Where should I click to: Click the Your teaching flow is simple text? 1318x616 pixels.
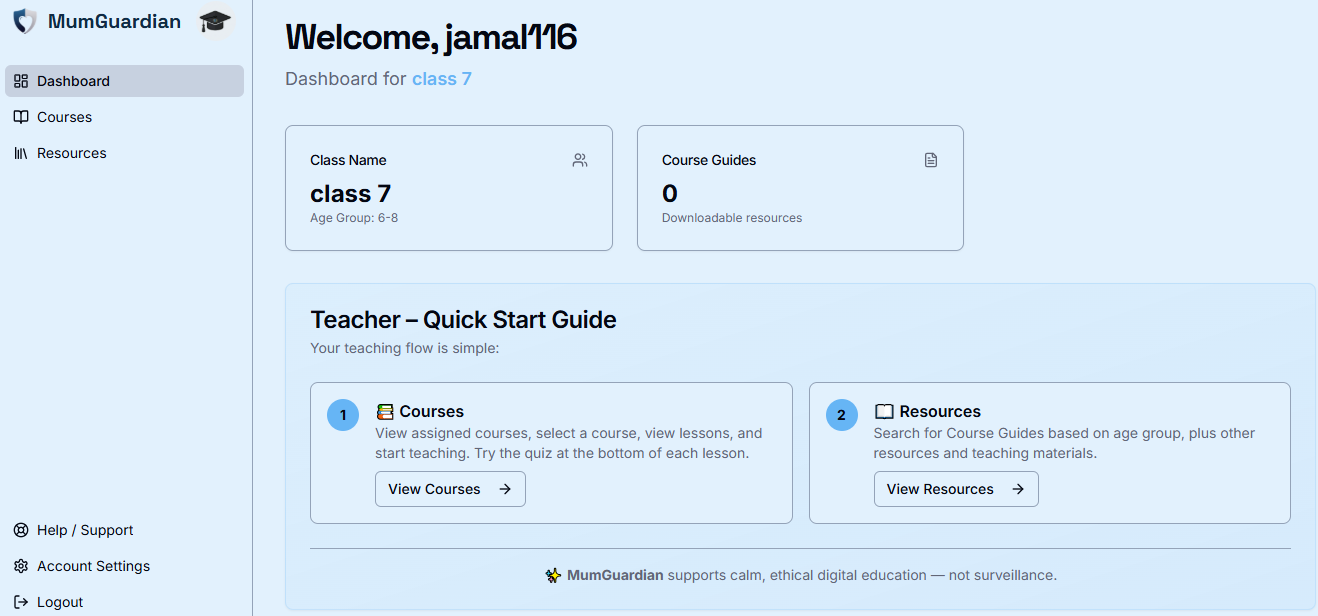[x=405, y=349]
